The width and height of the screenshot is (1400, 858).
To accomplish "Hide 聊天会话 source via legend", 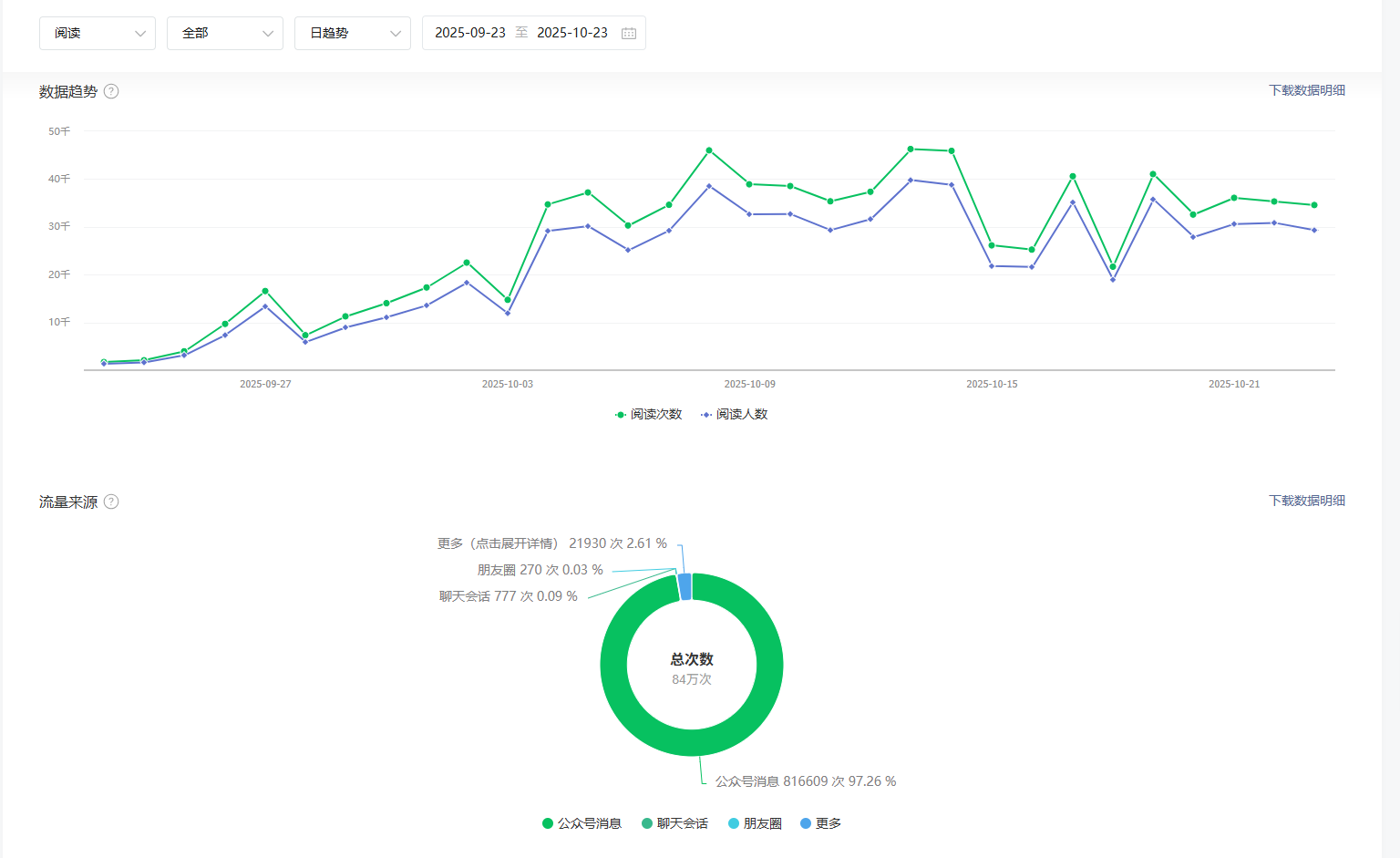I will coord(674,823).
